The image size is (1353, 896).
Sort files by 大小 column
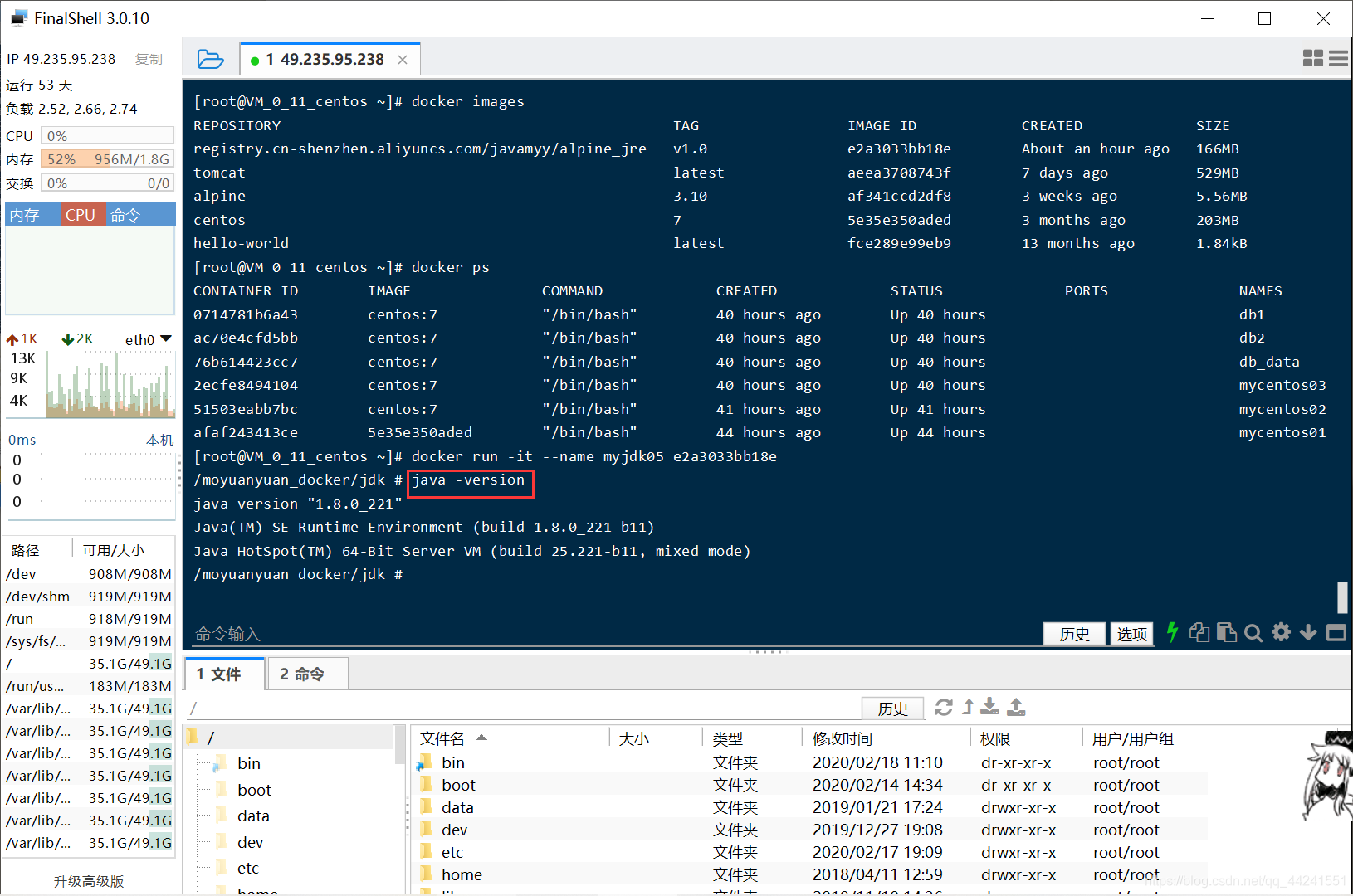(656, 738)
